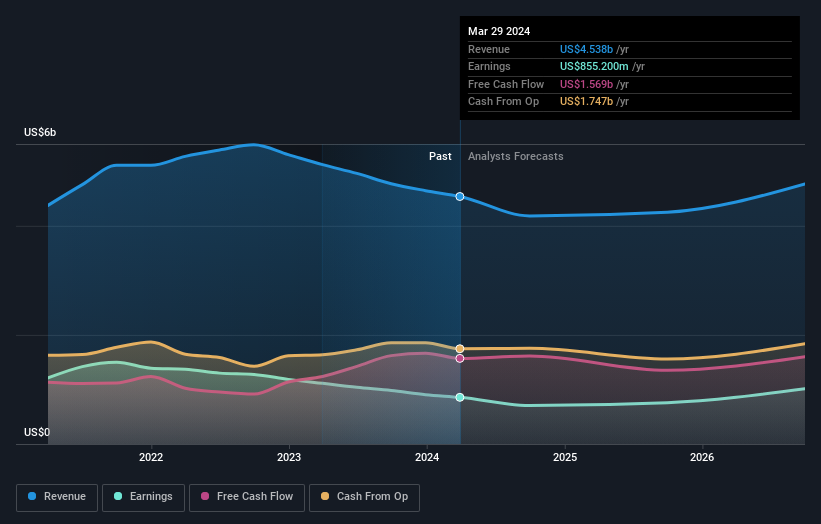Toggle the Earnings legend button
821x524 pixels.
[143, 497]
